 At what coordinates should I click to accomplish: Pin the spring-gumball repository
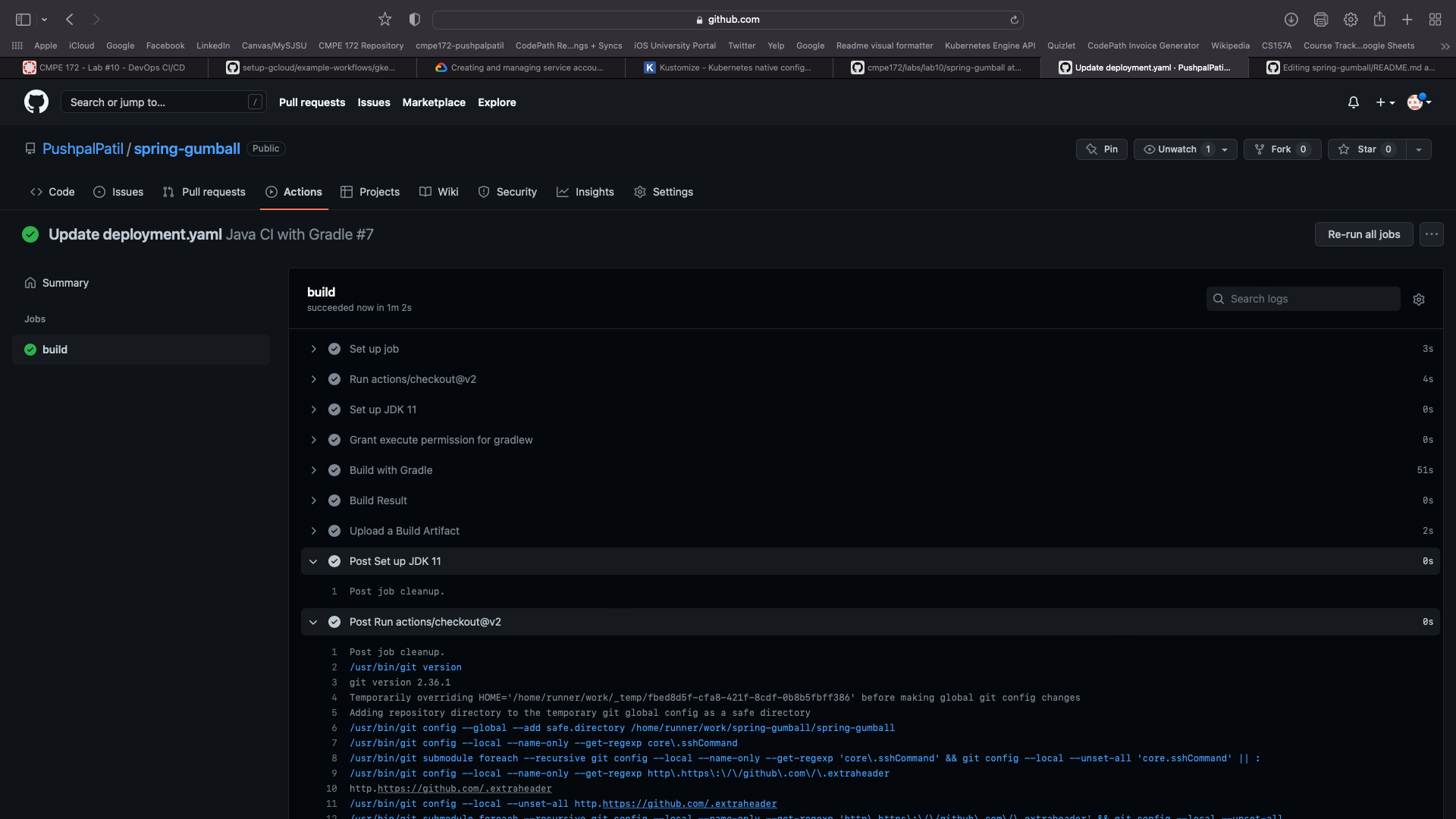(1101, 149)
